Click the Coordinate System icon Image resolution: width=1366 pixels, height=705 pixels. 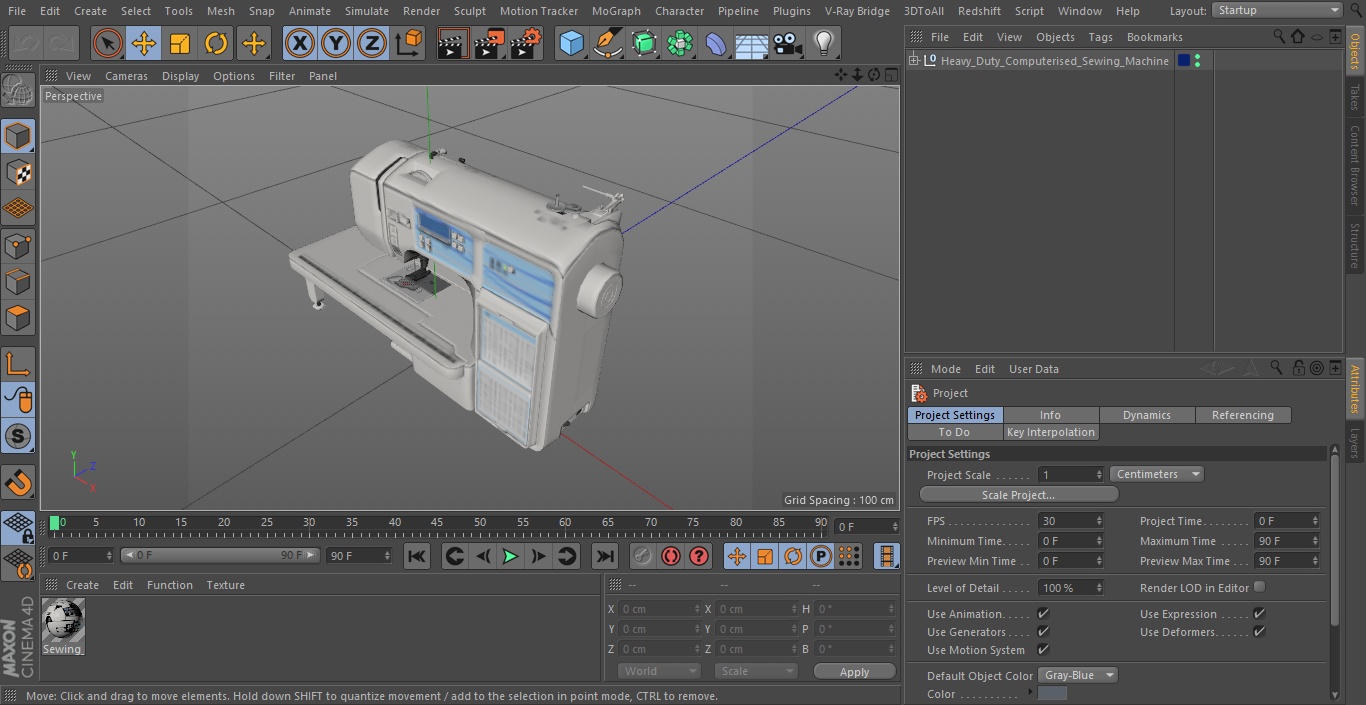[x=409, y=43]
